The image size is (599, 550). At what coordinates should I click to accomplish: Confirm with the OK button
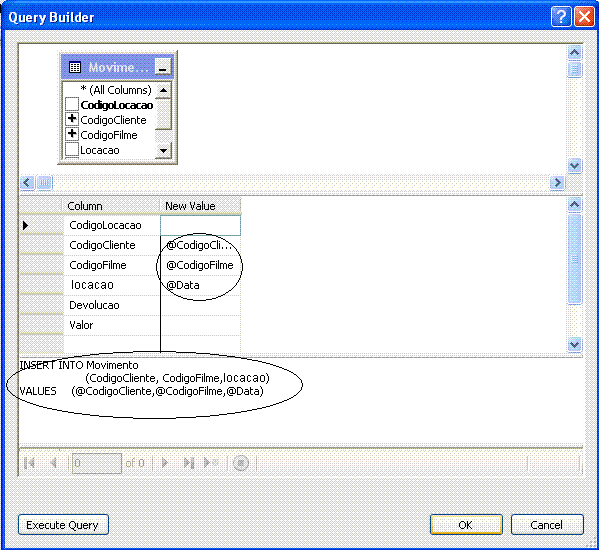click(466, 525)
